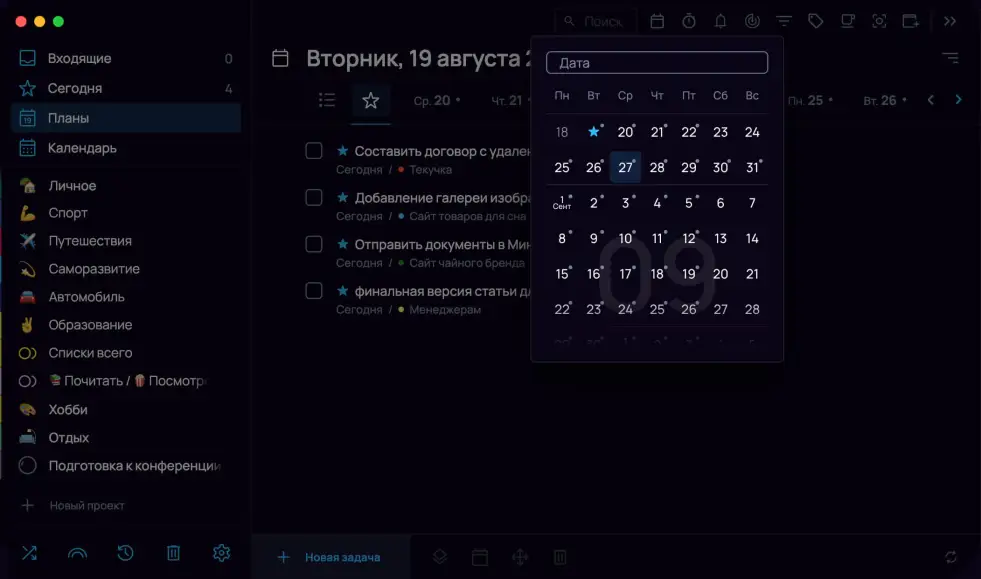The image size is (981, 579).
Task: Click the shuffle icon in bottom sidebar
Action: click(28, 553)
